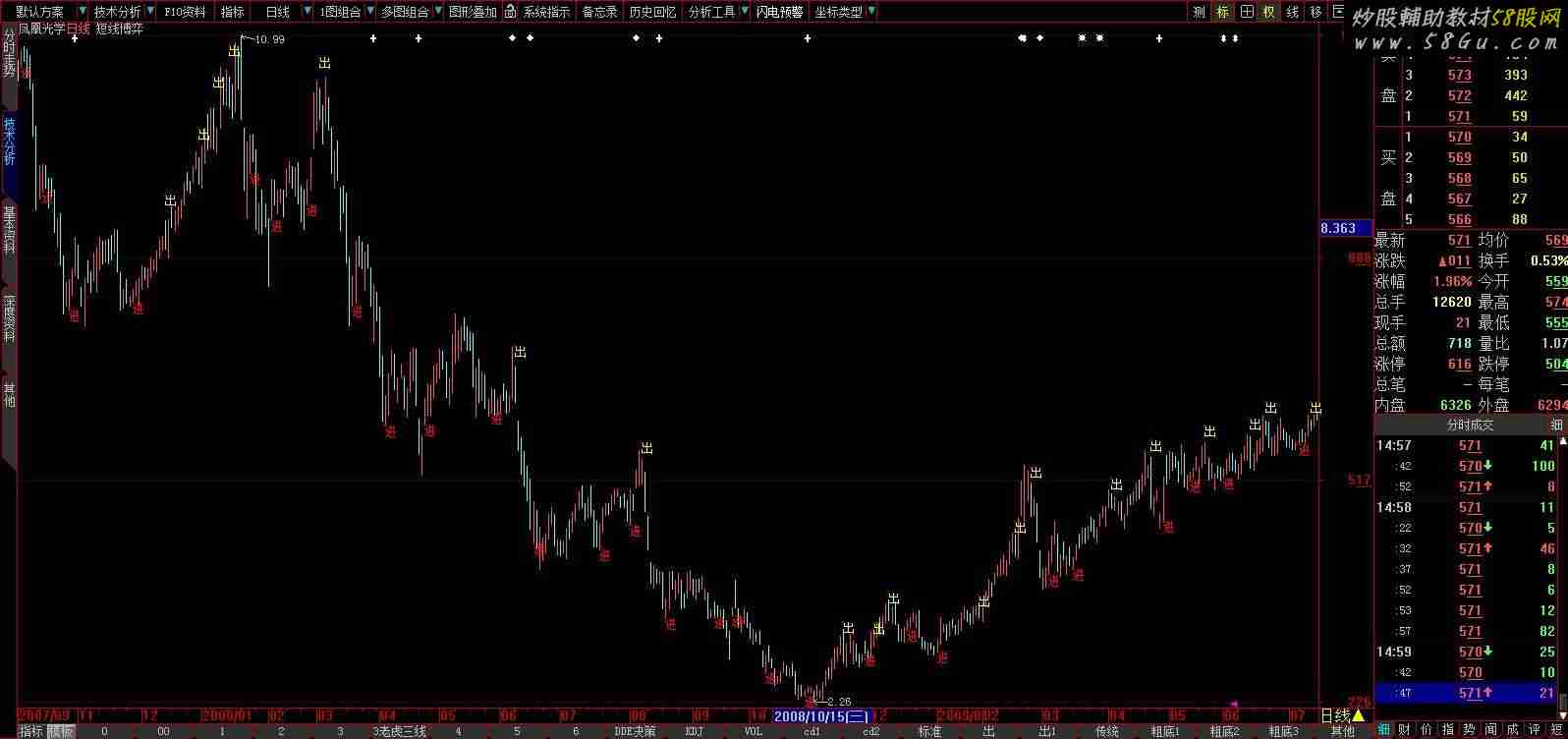Click the 指标 toolbar button
The image size is (1568, 739).
click(233, 12)
